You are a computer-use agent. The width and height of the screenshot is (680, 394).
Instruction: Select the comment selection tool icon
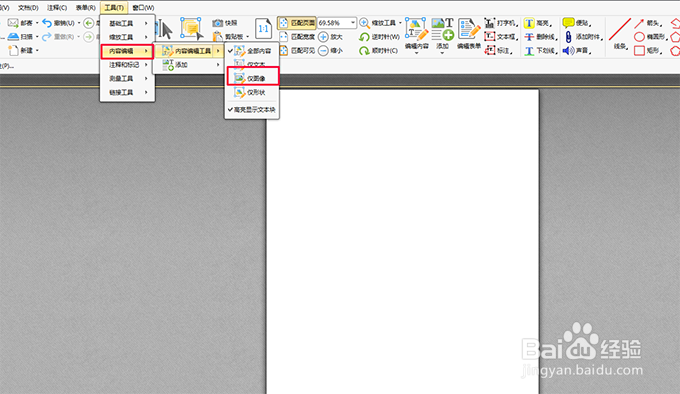pos(191,29)
